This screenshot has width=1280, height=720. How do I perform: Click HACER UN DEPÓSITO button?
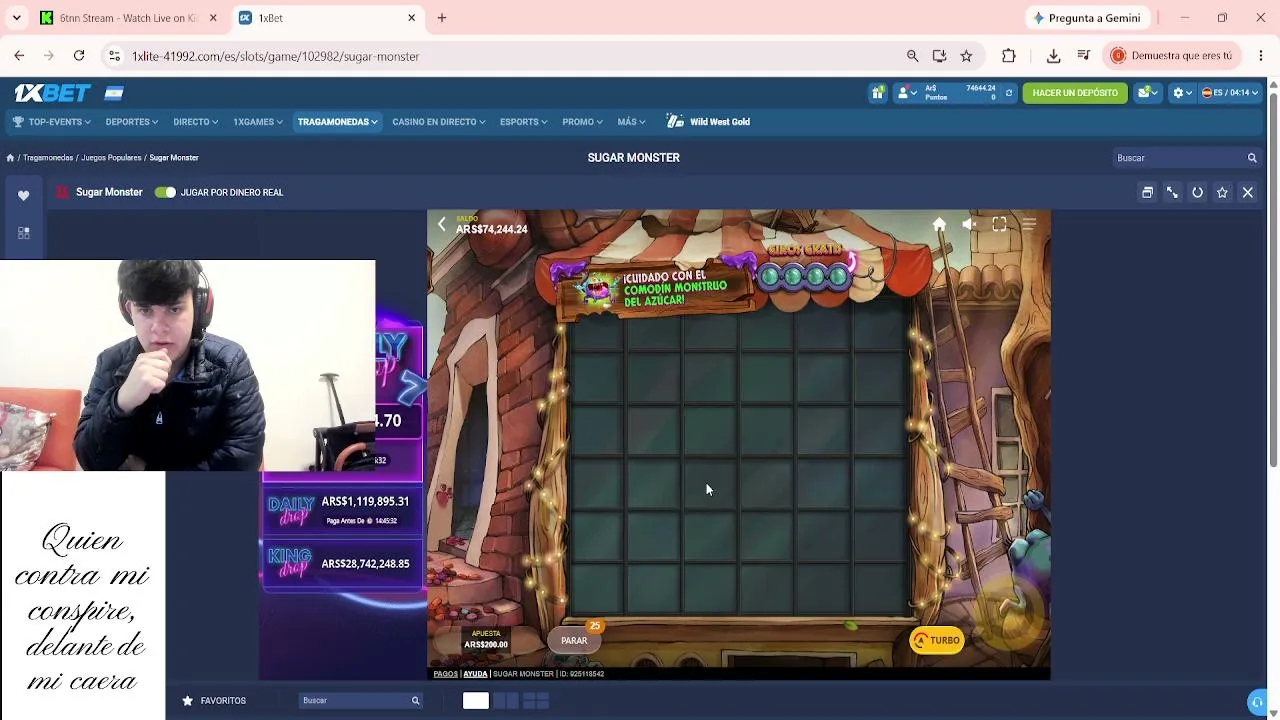(x=1075, y=93)
